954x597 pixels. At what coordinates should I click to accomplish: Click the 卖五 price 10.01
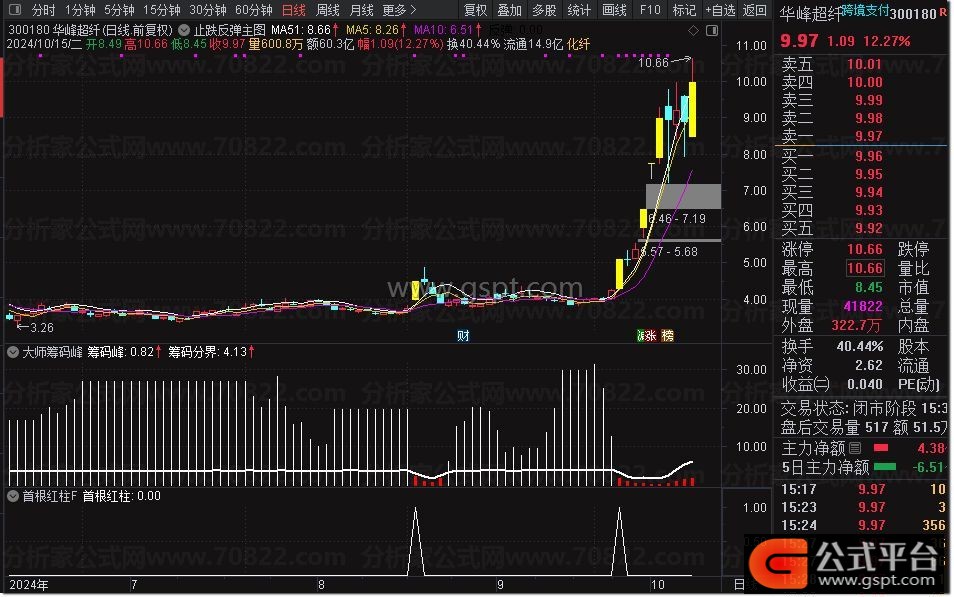coord(865,64)
